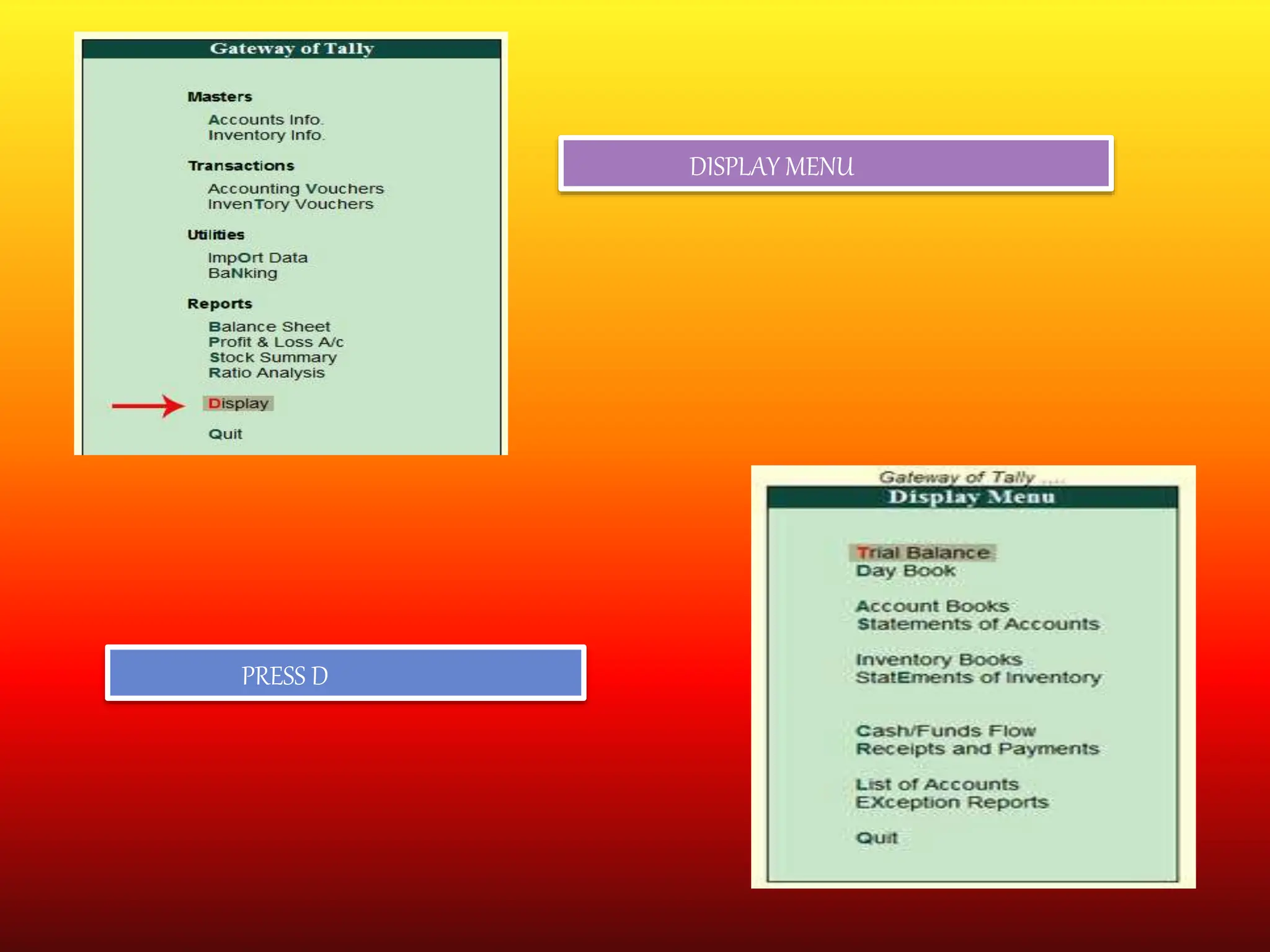Choose EXception Reports entry
Screen dimensions: 1270x952
click(952, 802)
